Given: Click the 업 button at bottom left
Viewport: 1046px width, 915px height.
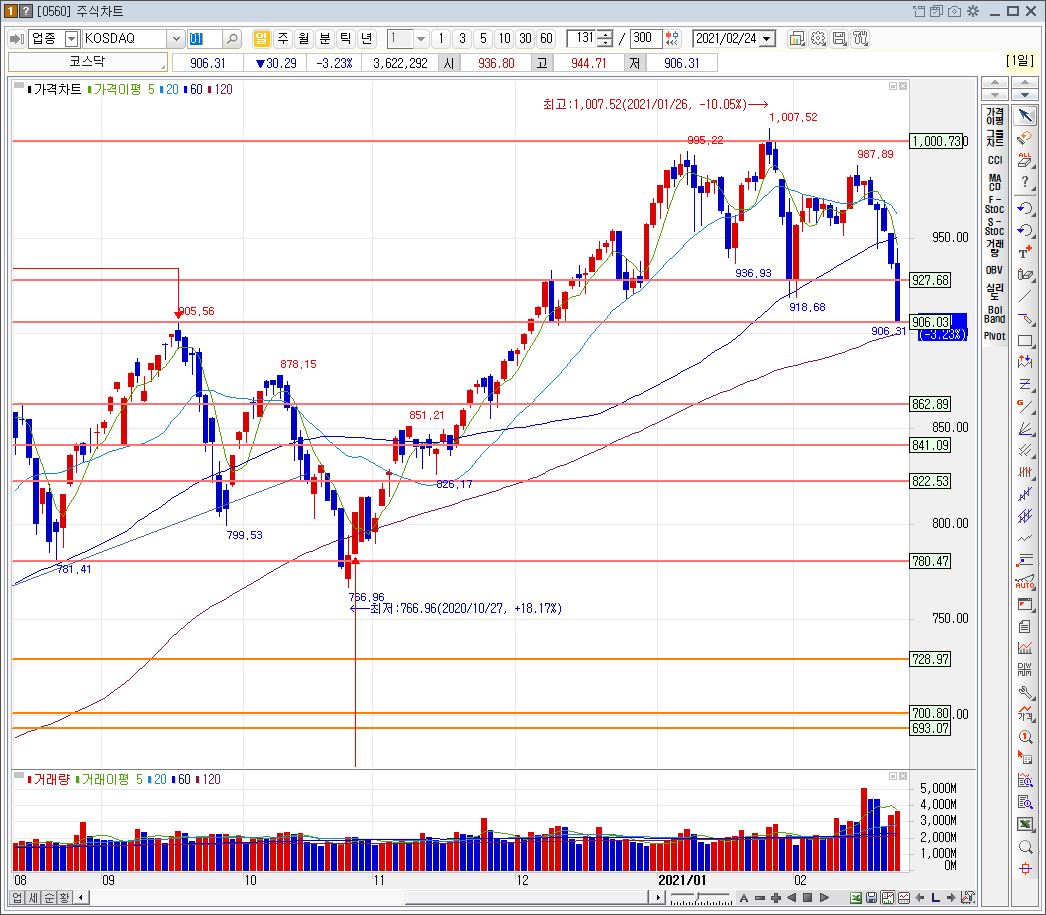Looking at the screenshot, I should (17, 898).
